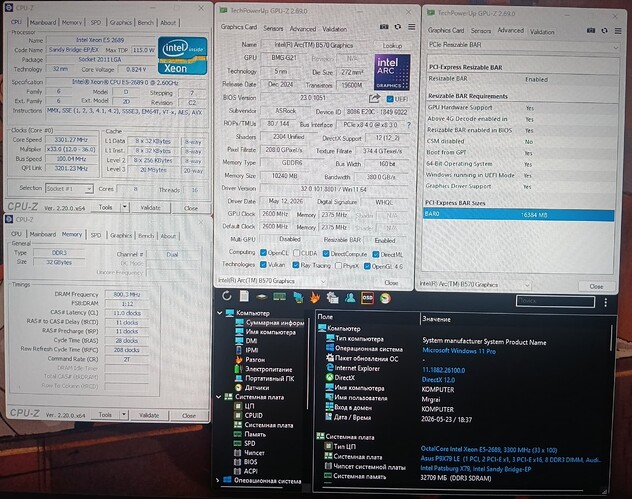
Task: Click the user silhouette toolbar icon in AIDA64
Action: [x=350, y=298]
